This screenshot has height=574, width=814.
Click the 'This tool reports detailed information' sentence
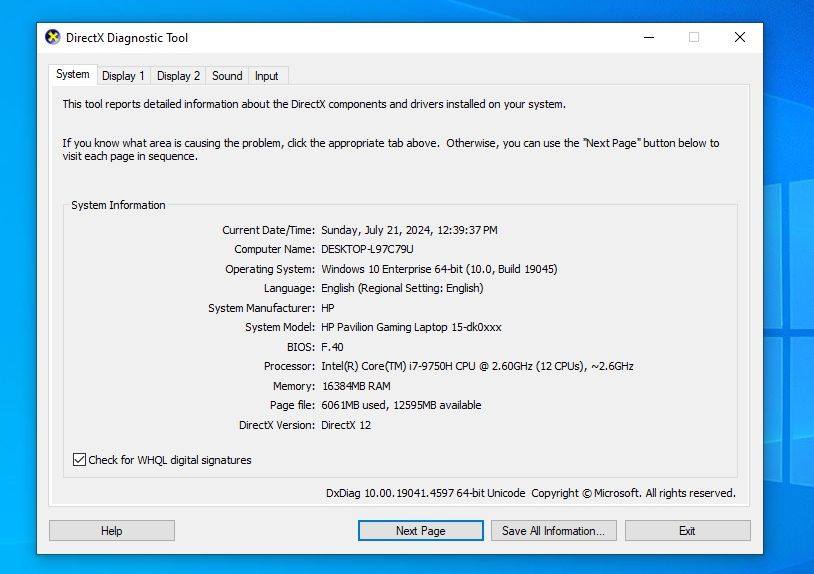coord(314,104)
